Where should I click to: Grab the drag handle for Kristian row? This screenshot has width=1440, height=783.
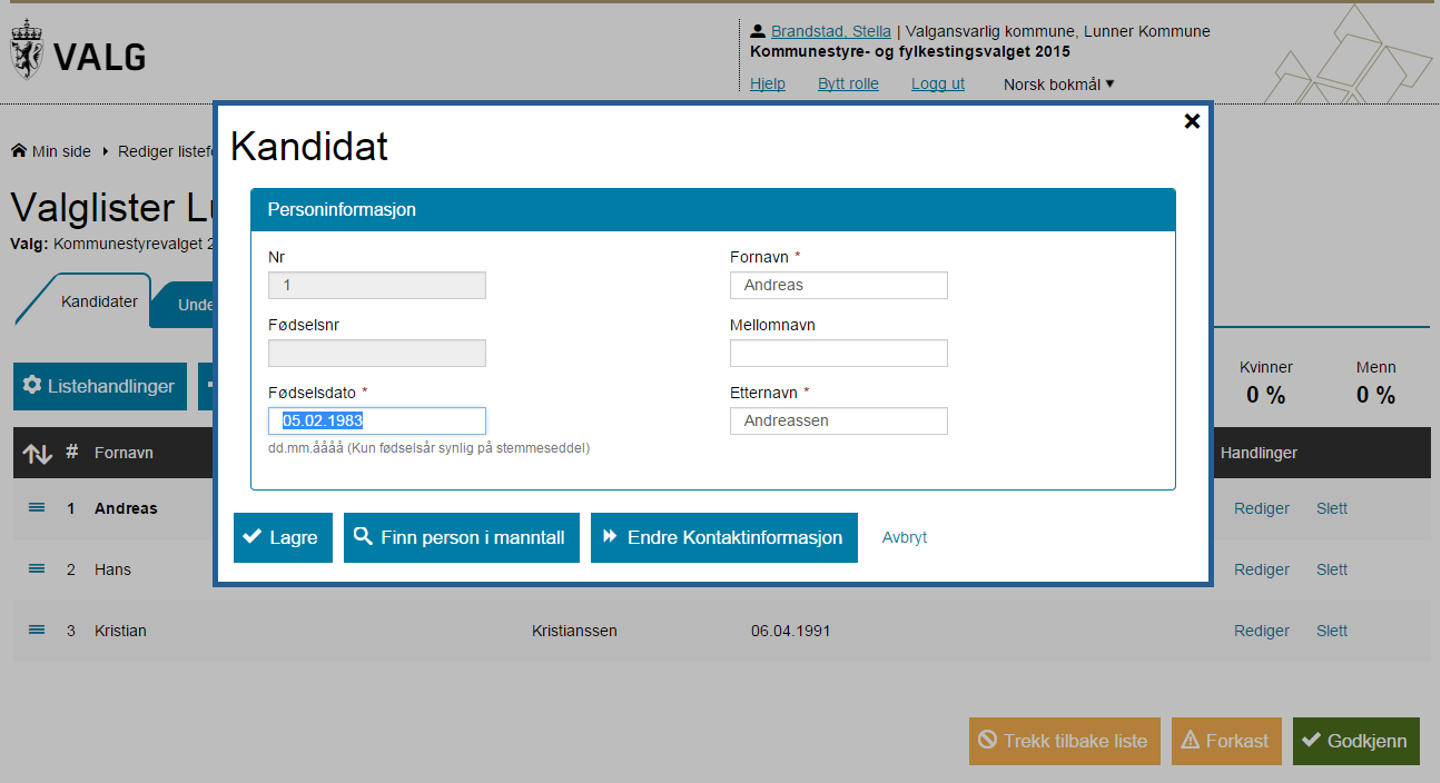point(37,630)
